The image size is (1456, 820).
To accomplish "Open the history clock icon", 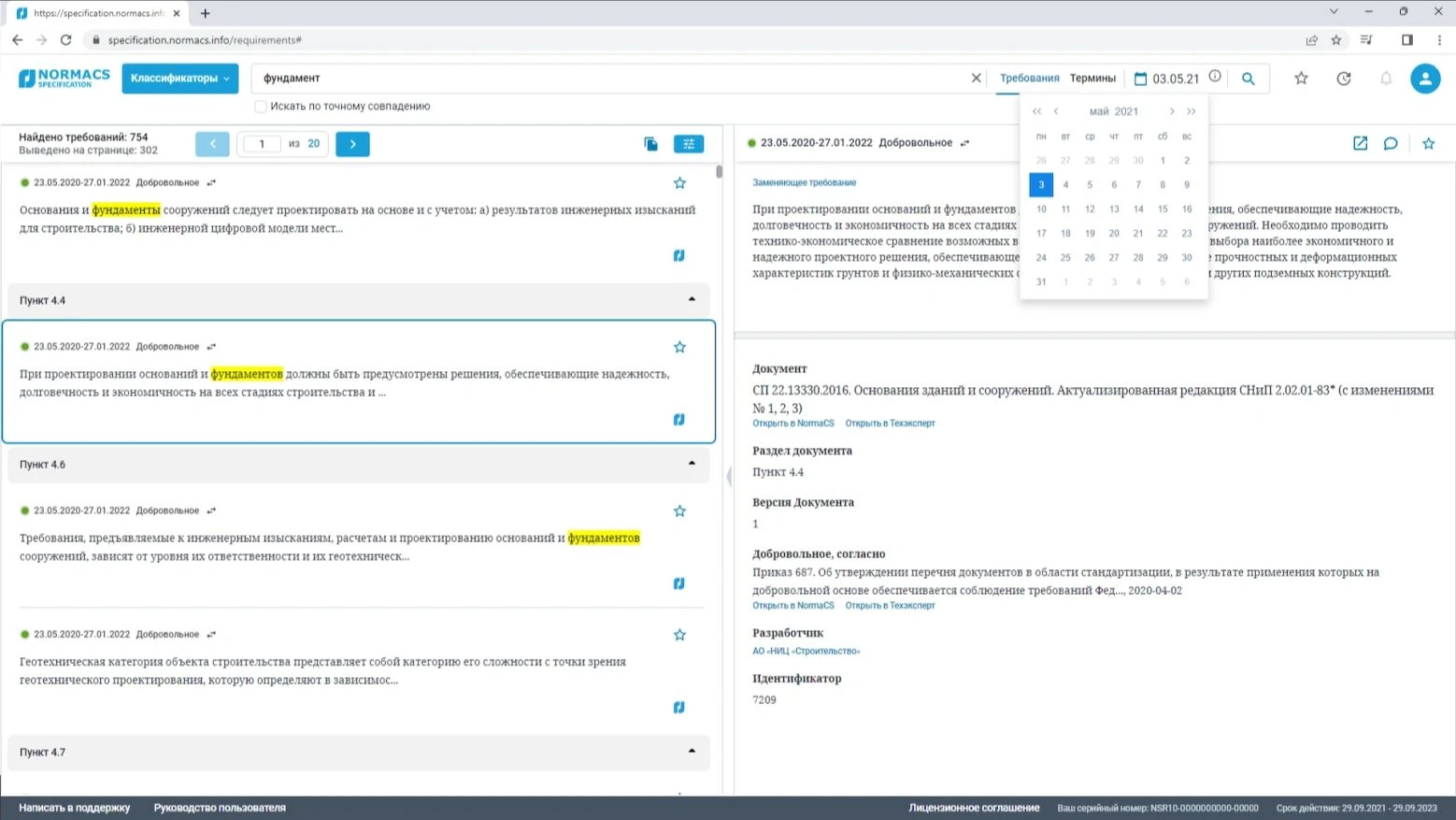I will pos(1344,79).
